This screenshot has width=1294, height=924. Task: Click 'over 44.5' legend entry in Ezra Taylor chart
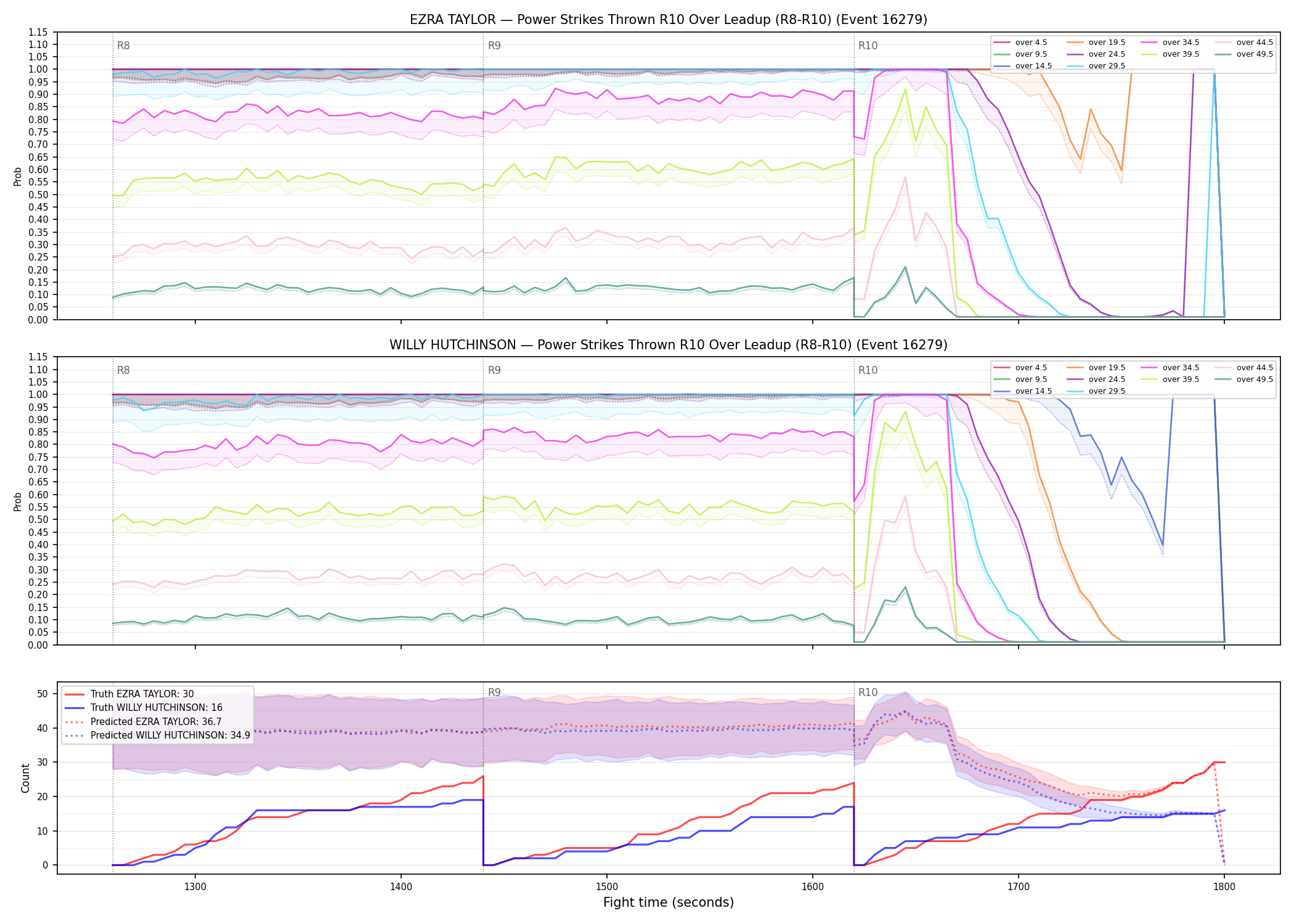[x=1244, y=43]
